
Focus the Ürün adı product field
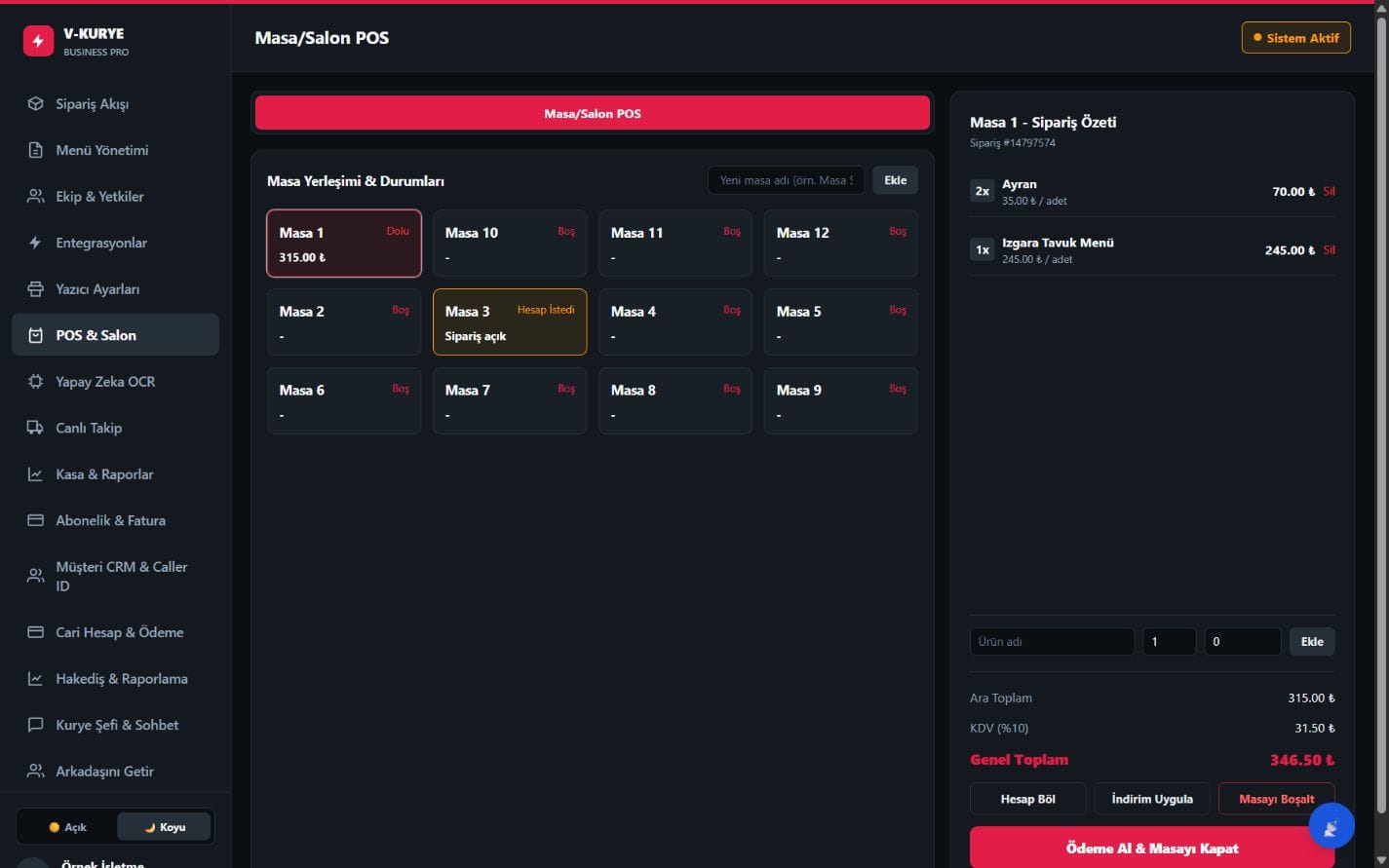click(x=1052, y=642)
